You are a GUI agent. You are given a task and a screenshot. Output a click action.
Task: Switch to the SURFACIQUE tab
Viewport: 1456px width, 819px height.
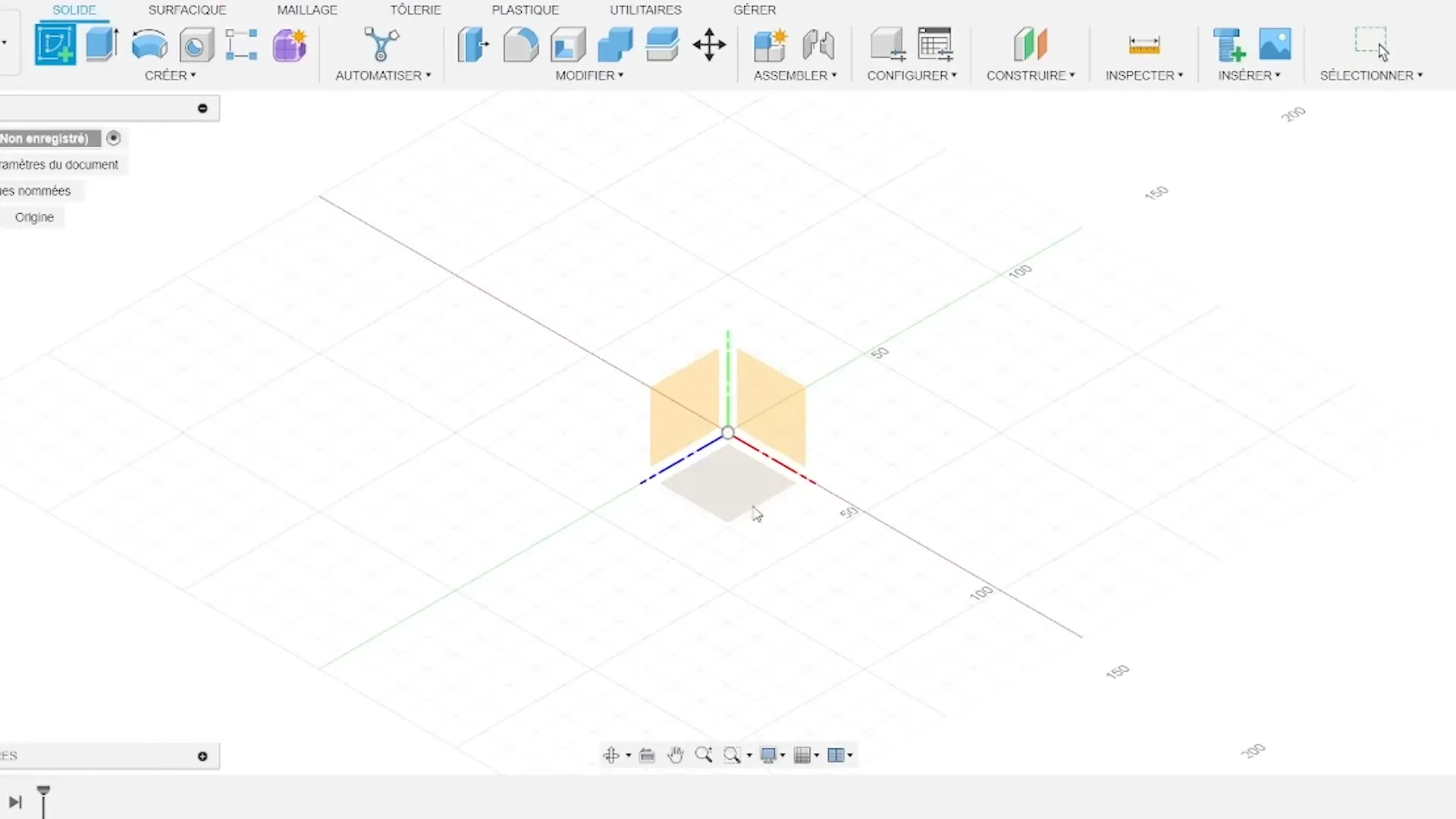pyautogui.click(x=187, y=10)
